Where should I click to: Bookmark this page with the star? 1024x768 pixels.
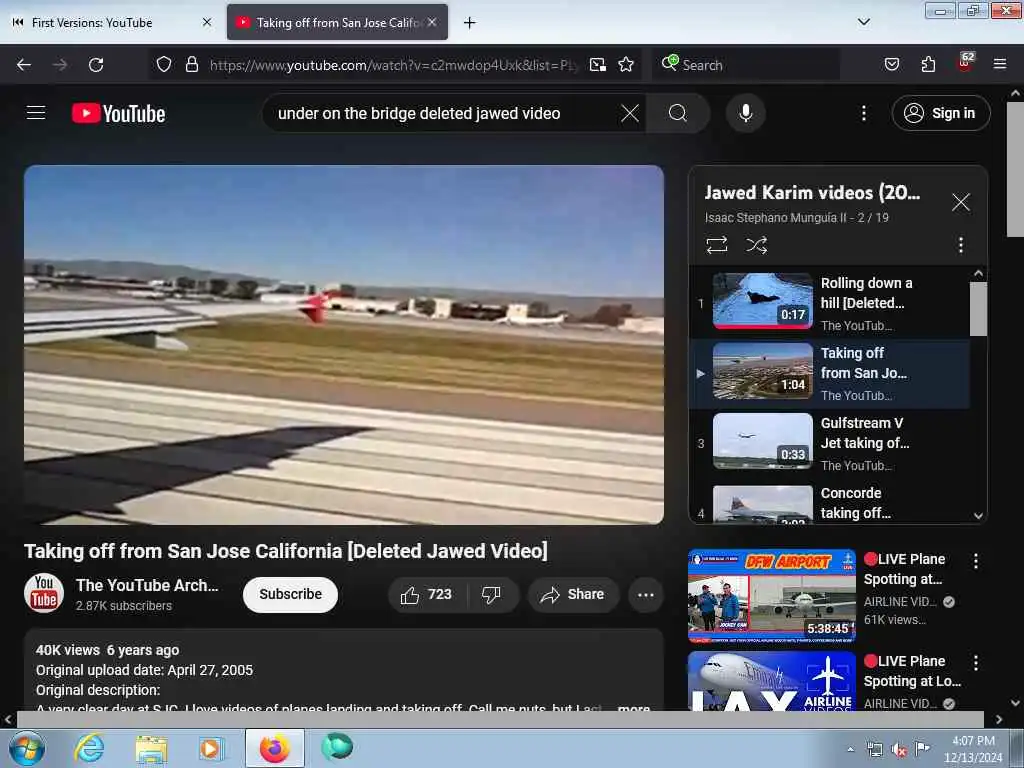click(x=626, y=65)
